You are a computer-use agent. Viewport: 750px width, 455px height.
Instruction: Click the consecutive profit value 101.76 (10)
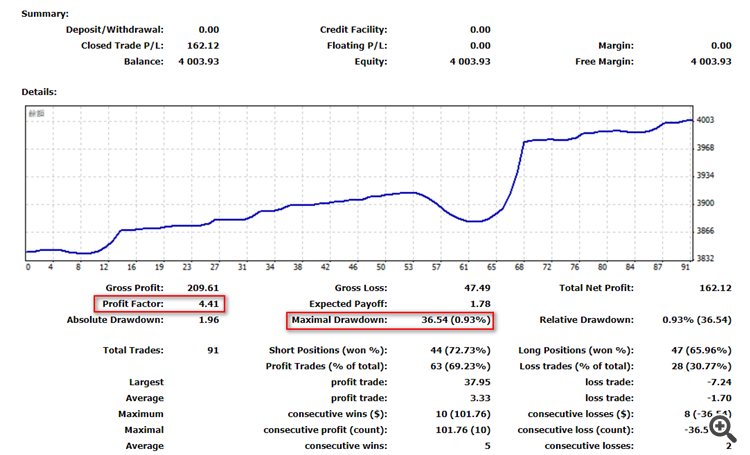tap(463, 430)
